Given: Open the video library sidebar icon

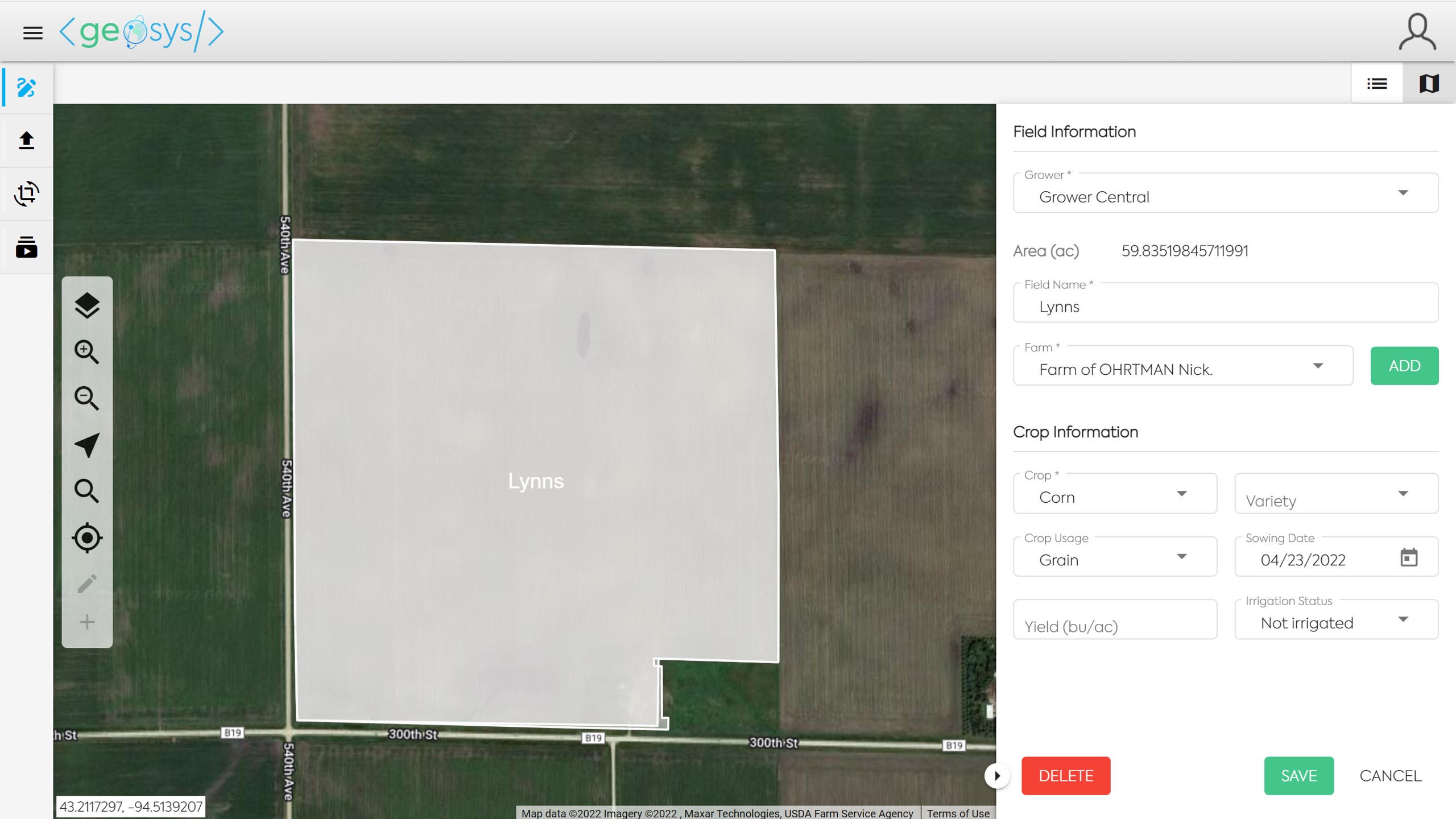Looking at the screenshot, I should click(27, 247).
